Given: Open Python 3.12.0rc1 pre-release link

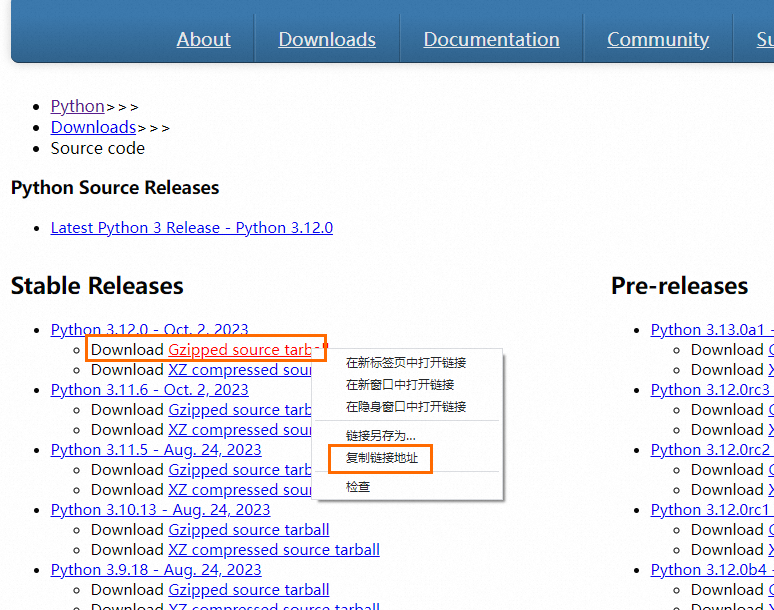Looking at the screenshot, I should pyautogui.click(x=712, y=509).
